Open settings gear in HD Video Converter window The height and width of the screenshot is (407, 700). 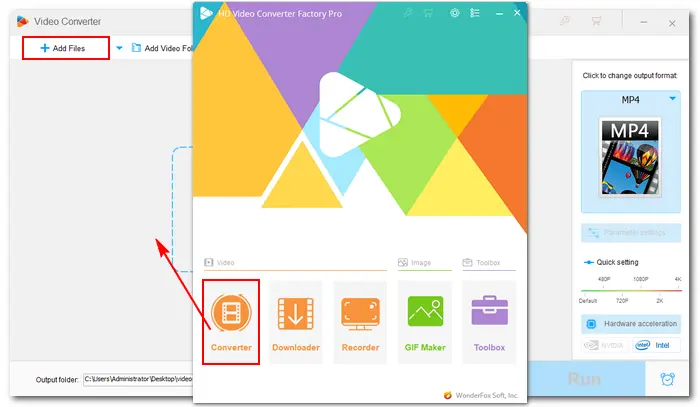(454, 13)
